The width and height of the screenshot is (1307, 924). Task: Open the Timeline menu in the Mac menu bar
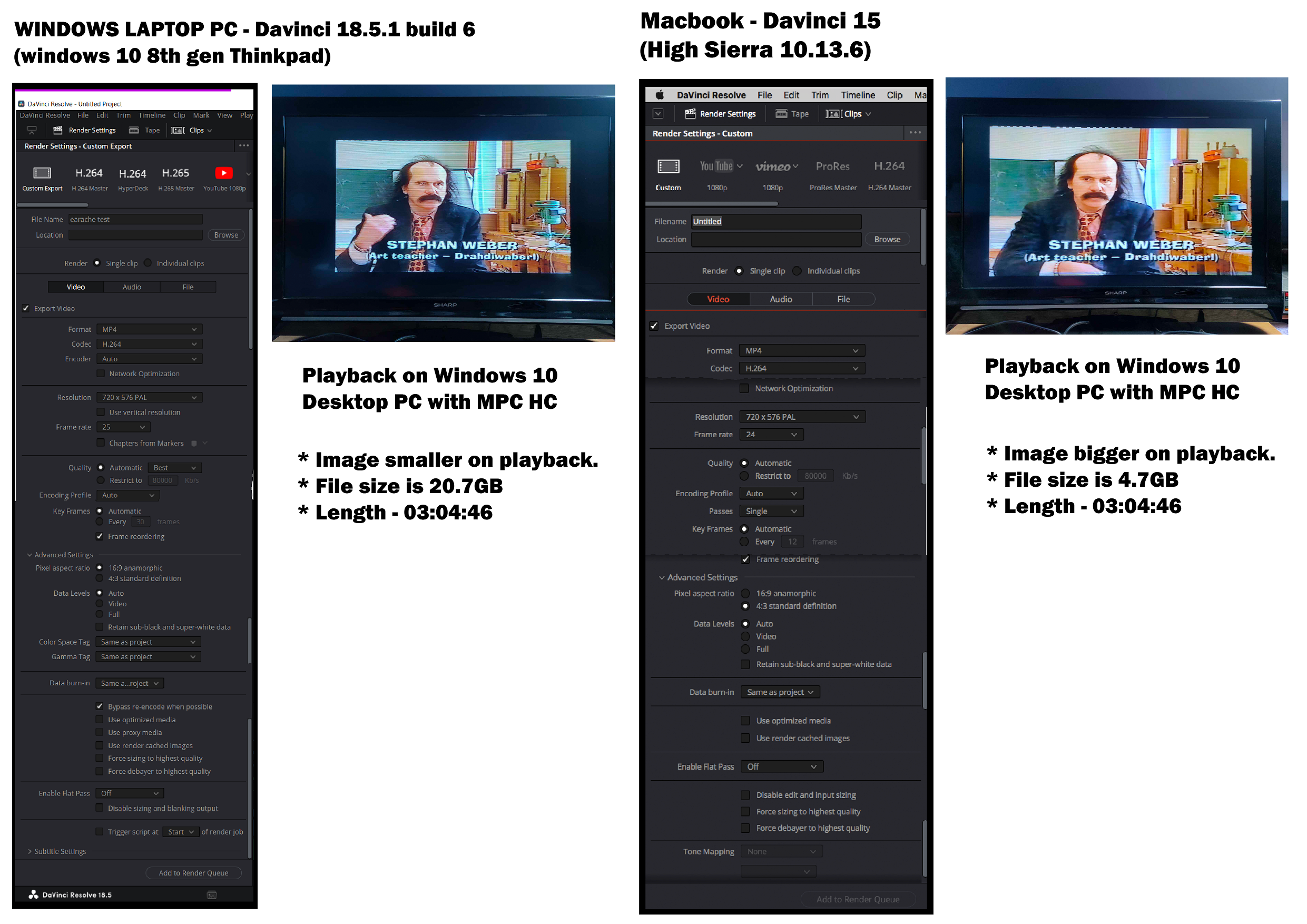857,95
